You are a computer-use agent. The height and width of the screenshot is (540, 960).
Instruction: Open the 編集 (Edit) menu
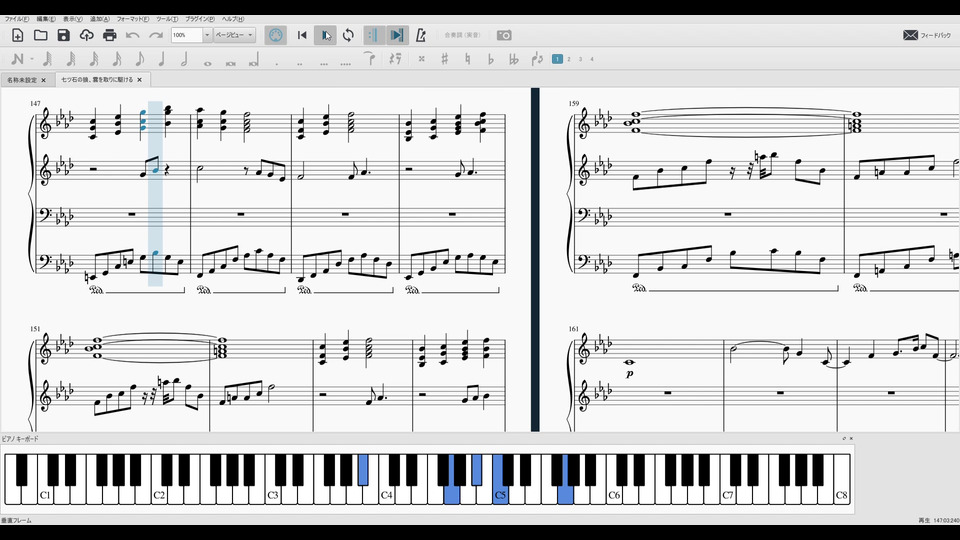(46, 19)
